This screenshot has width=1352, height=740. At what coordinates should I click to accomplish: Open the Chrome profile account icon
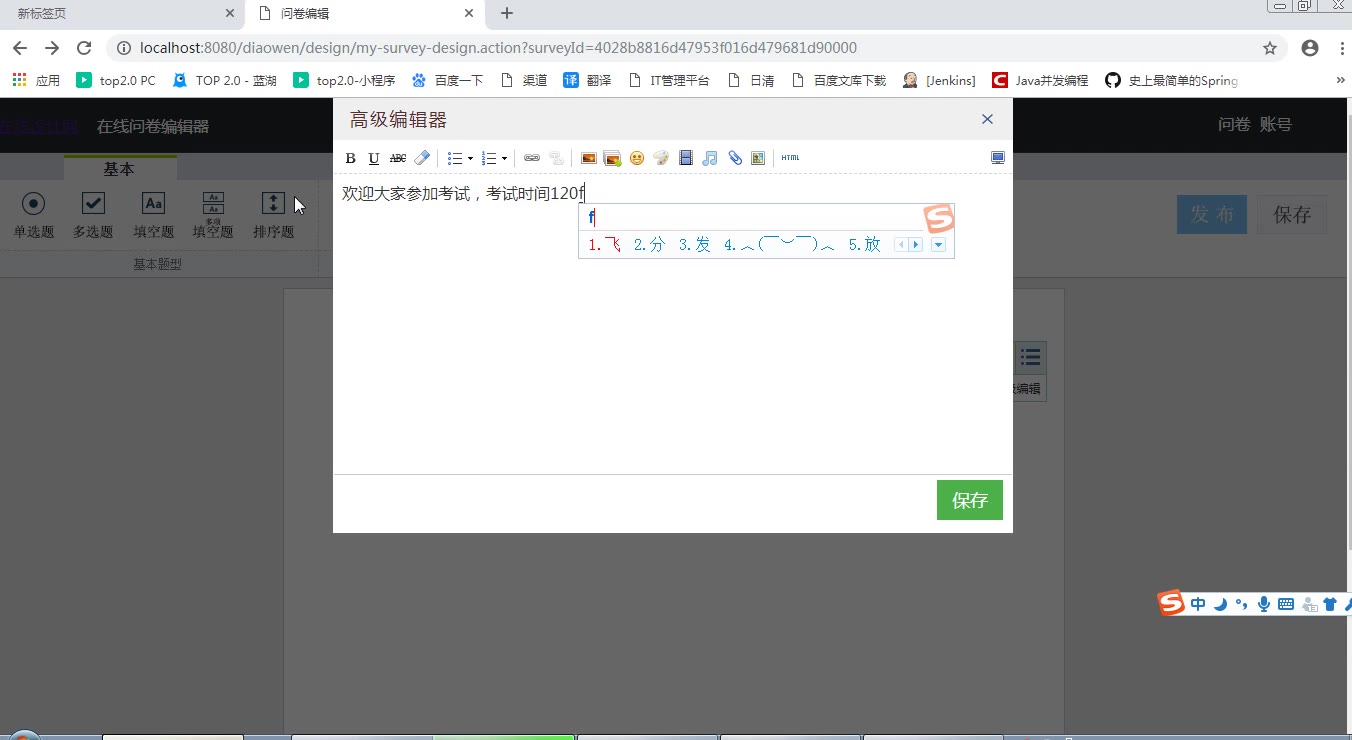point(1310,48)
